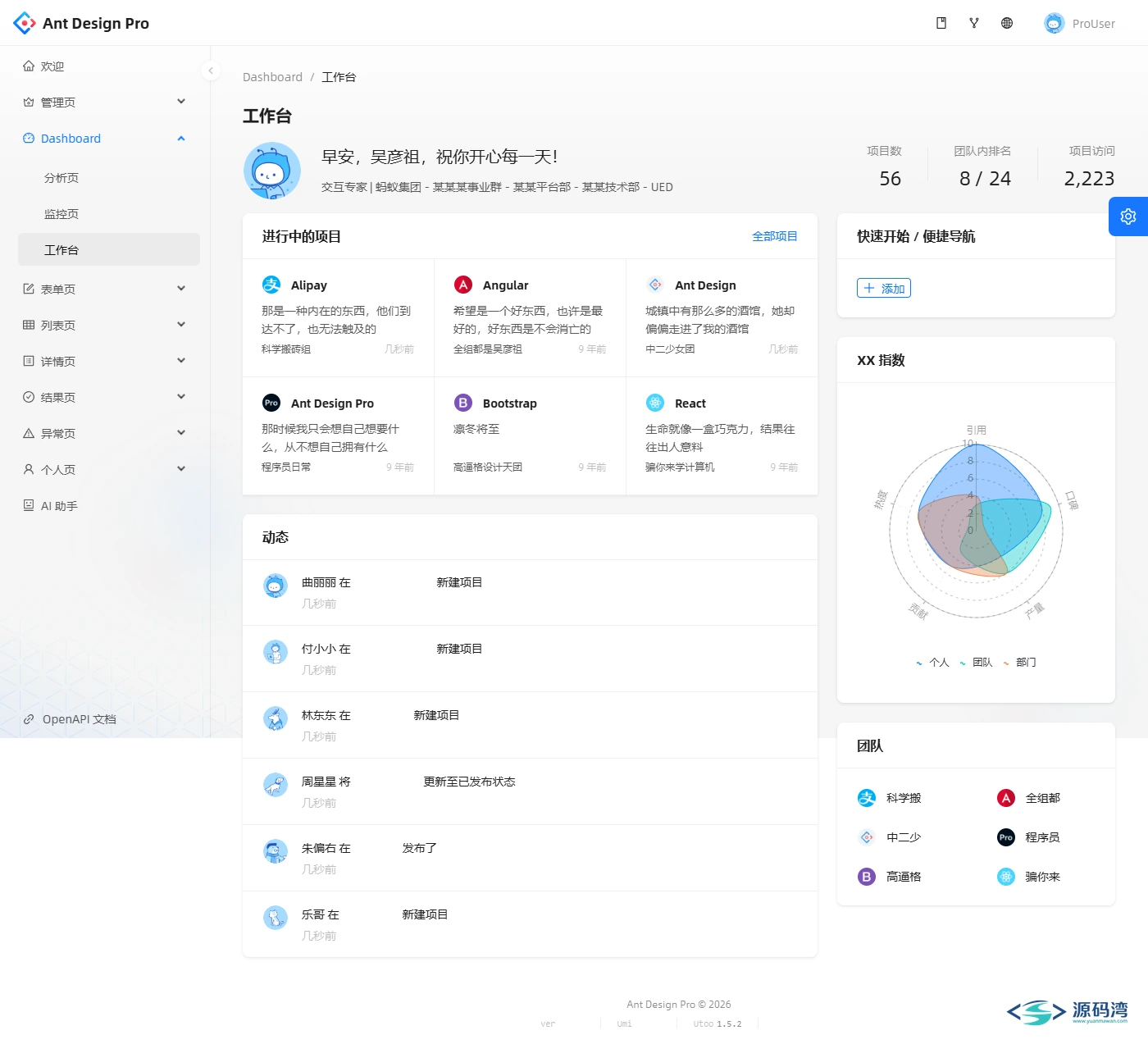Click the Angular project icon

(463, 285)
